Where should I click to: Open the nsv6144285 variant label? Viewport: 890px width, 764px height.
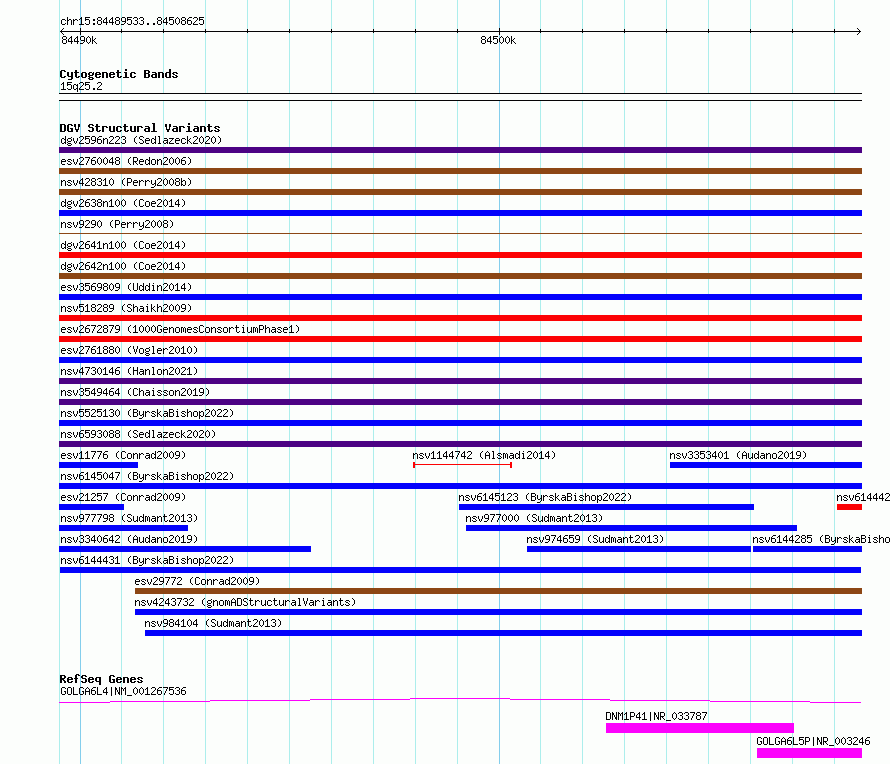coord(821,539)
